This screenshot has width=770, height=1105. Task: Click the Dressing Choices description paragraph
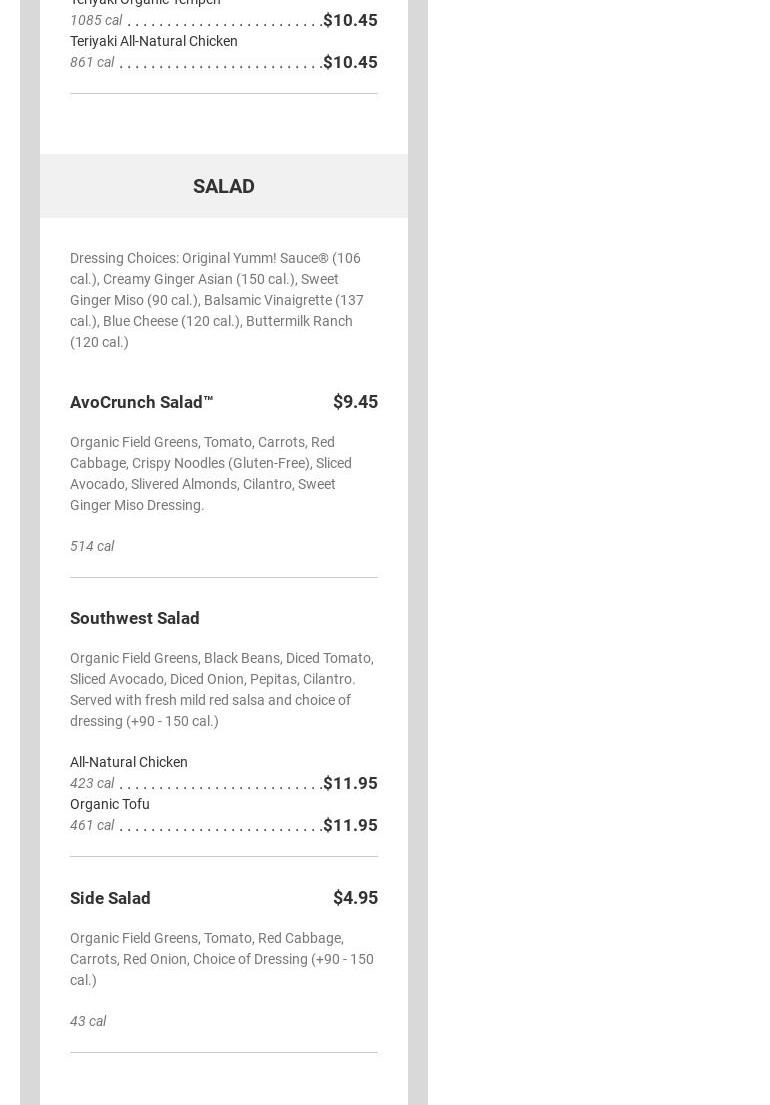(217, 300)
